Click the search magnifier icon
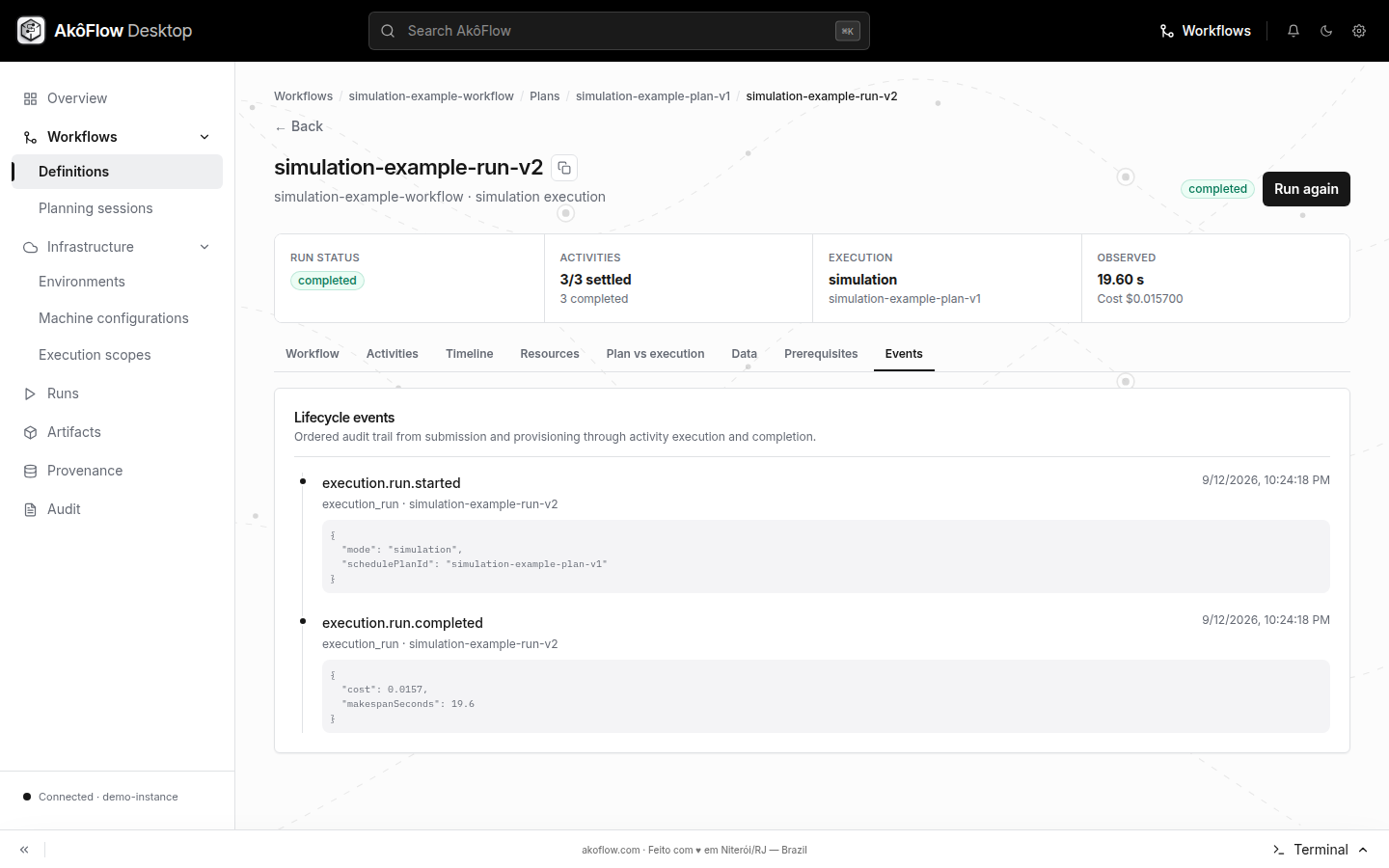 point(388,31)
